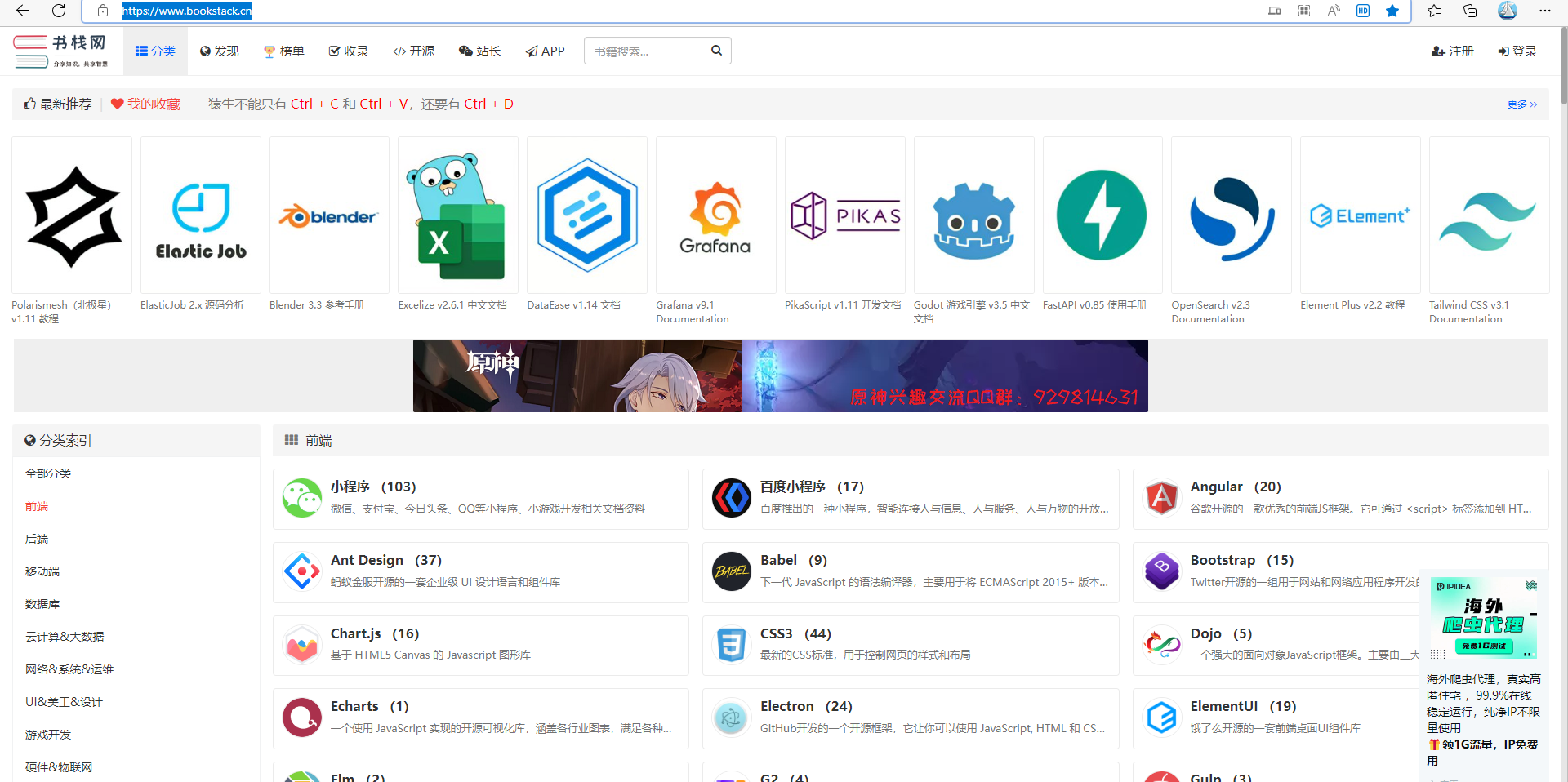Open the Grafana v9.1 book cover

[716, 215]
